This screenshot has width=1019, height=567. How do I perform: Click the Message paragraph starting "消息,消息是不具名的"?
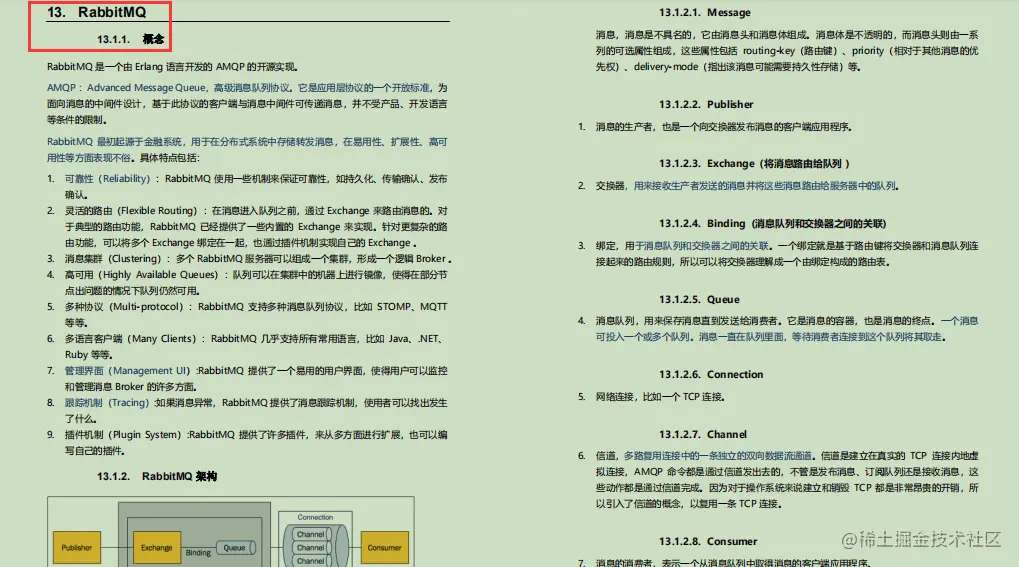(x=787, y=50)
